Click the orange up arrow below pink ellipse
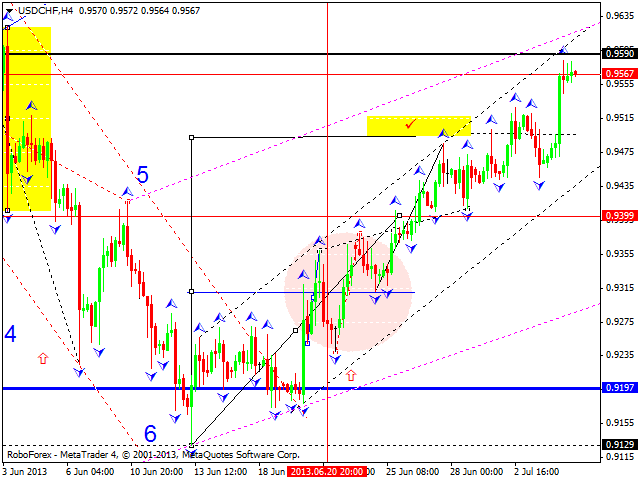The image size is (640, 480). coord(351,376)
